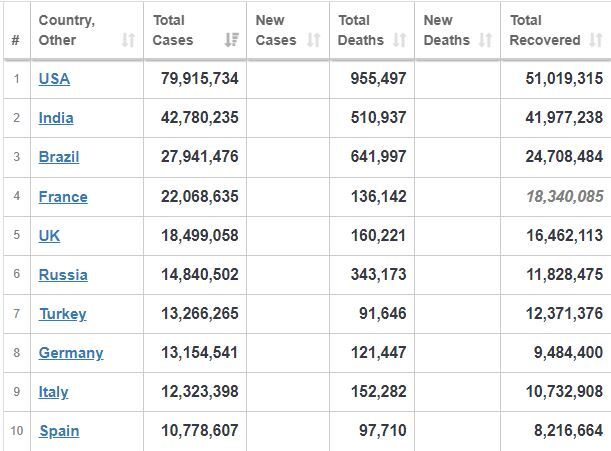Screen dimensions: 611x451
Task: Open the Germany country link
Action: click(x=71, y=353)
